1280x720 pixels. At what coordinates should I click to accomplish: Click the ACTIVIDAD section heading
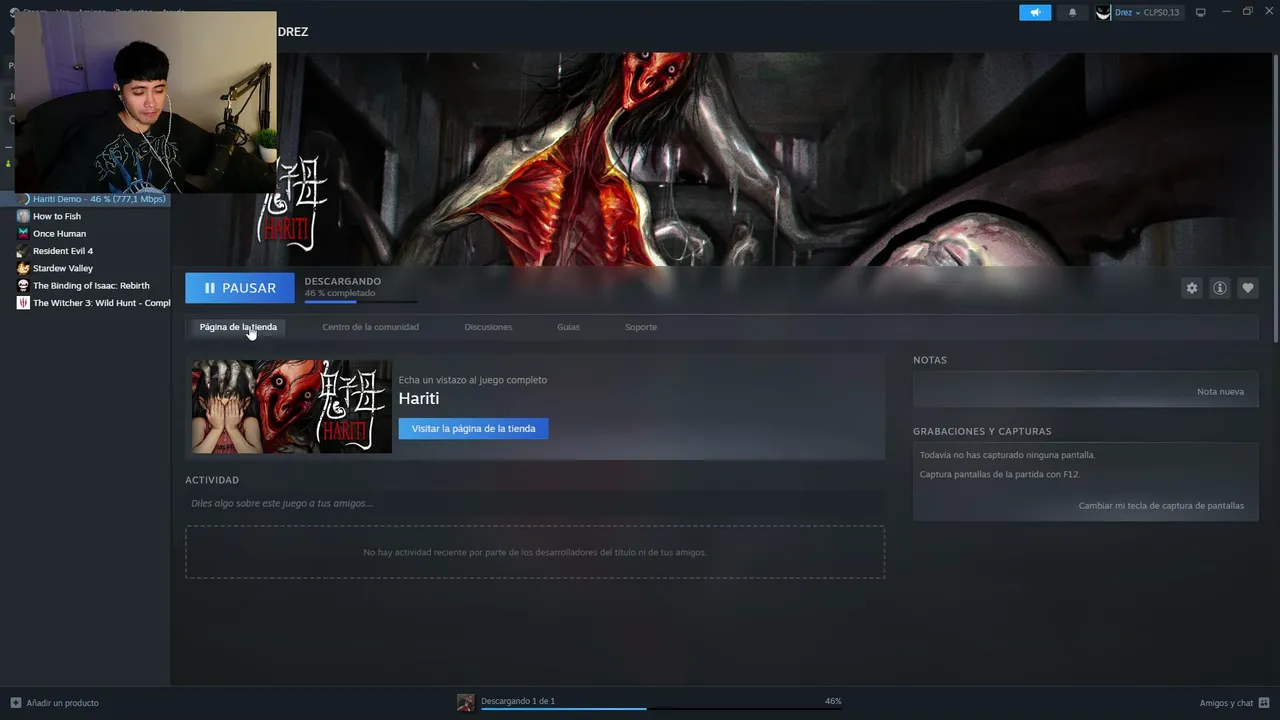[212, 480]
